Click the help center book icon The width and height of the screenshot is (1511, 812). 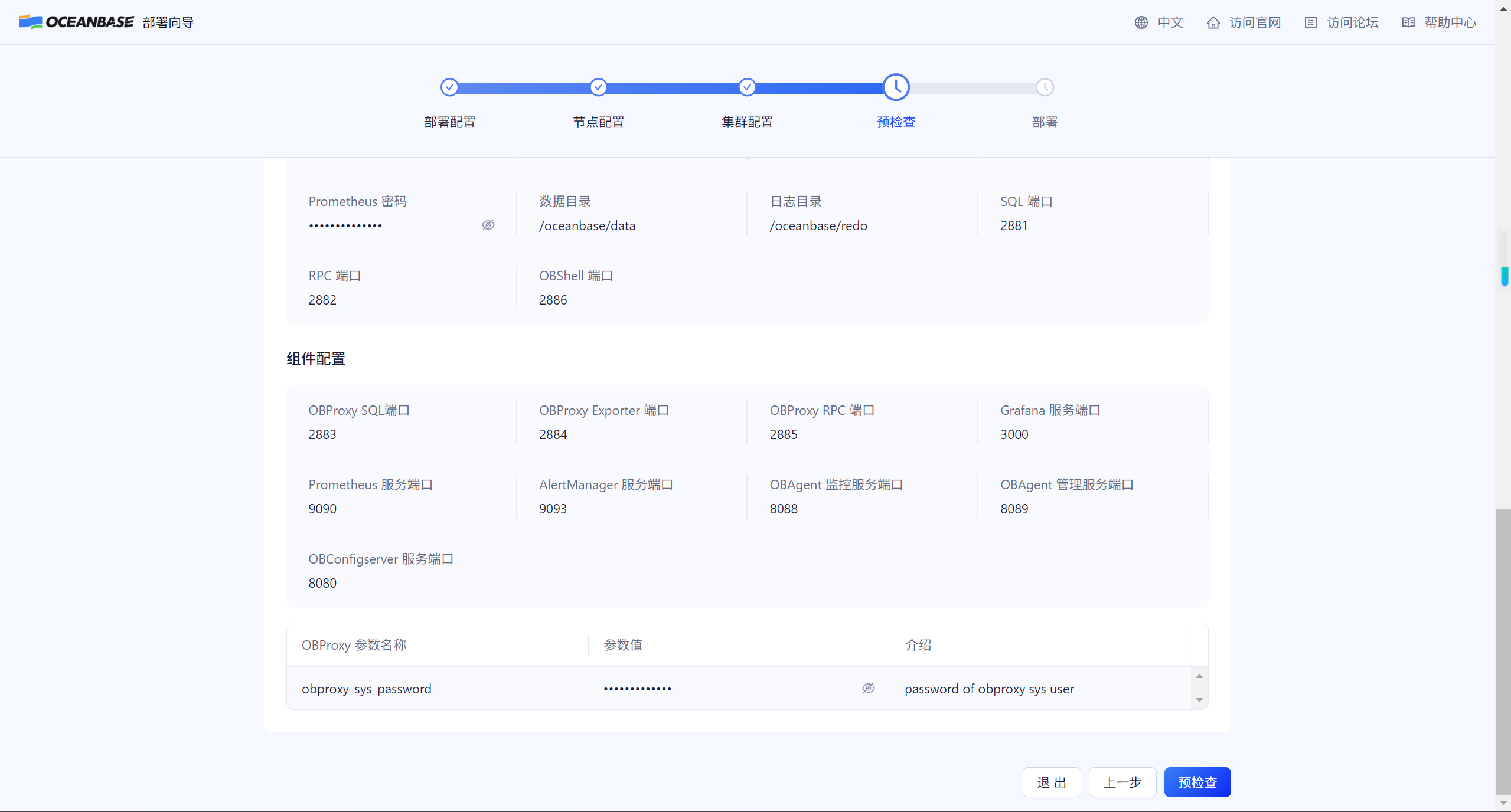pyautogui.click(x=1408, y=22)
